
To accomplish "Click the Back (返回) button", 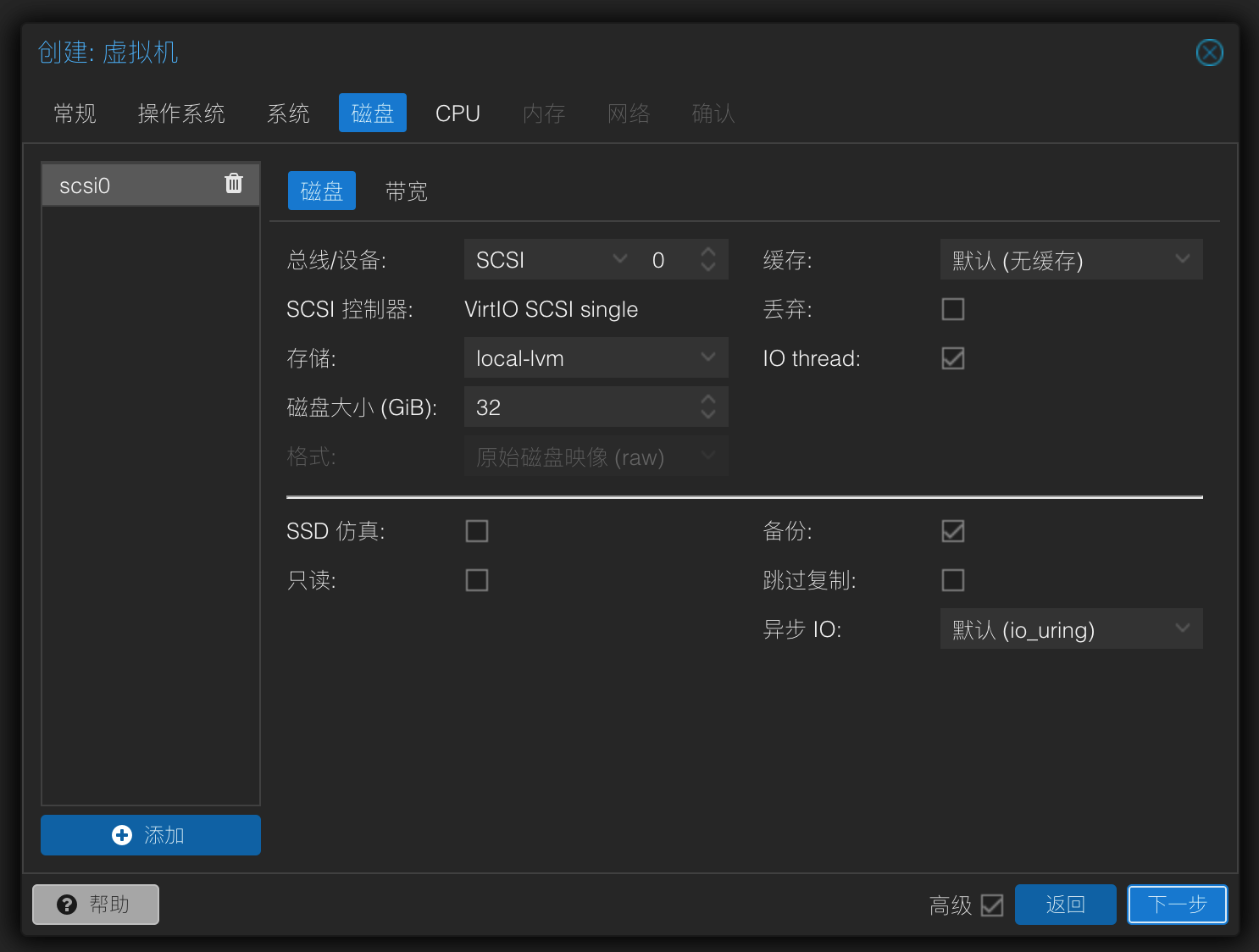I will coord(1065,905).
